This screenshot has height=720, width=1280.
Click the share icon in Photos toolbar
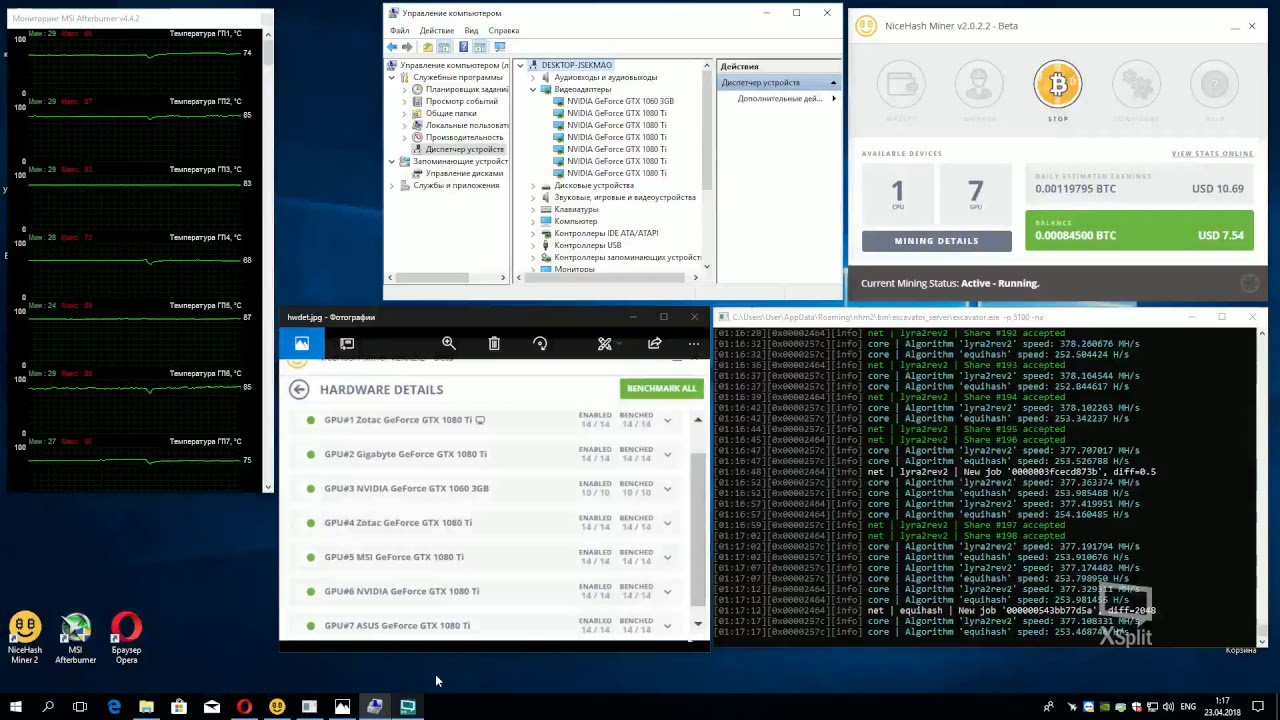[655, 343]
